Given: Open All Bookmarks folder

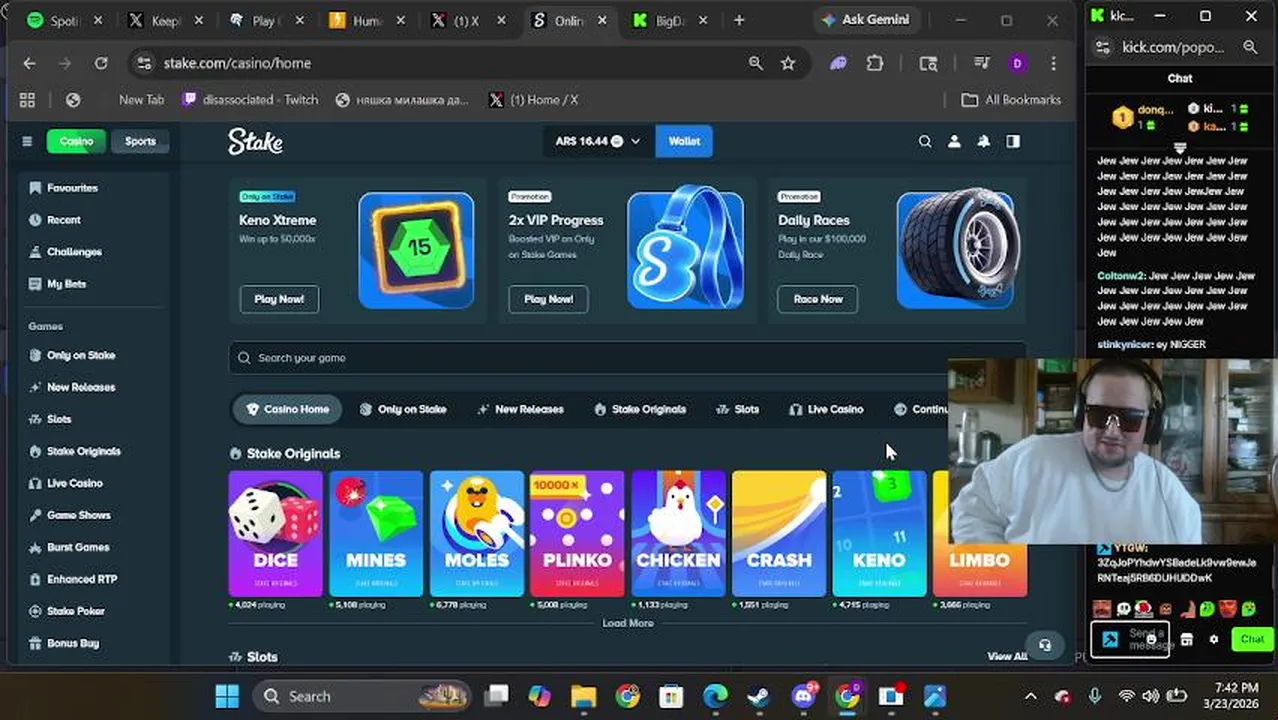Looking at the screenshot, I should (1011, 100).
